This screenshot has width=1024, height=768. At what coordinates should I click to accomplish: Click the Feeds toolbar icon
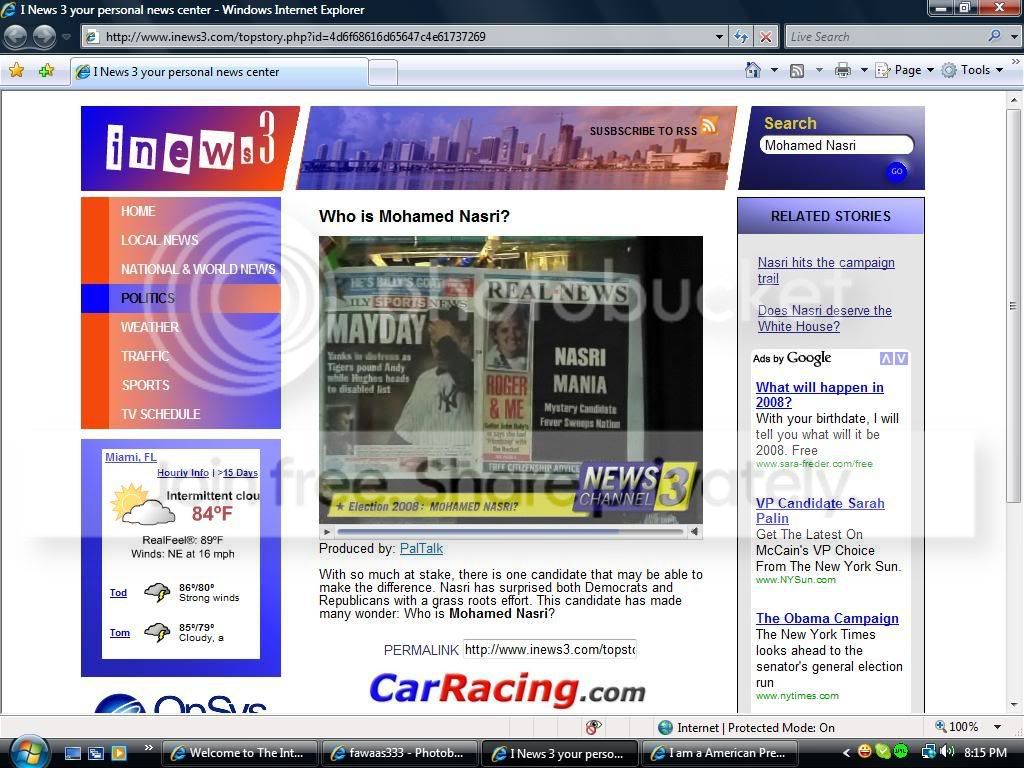click(797, 71)
